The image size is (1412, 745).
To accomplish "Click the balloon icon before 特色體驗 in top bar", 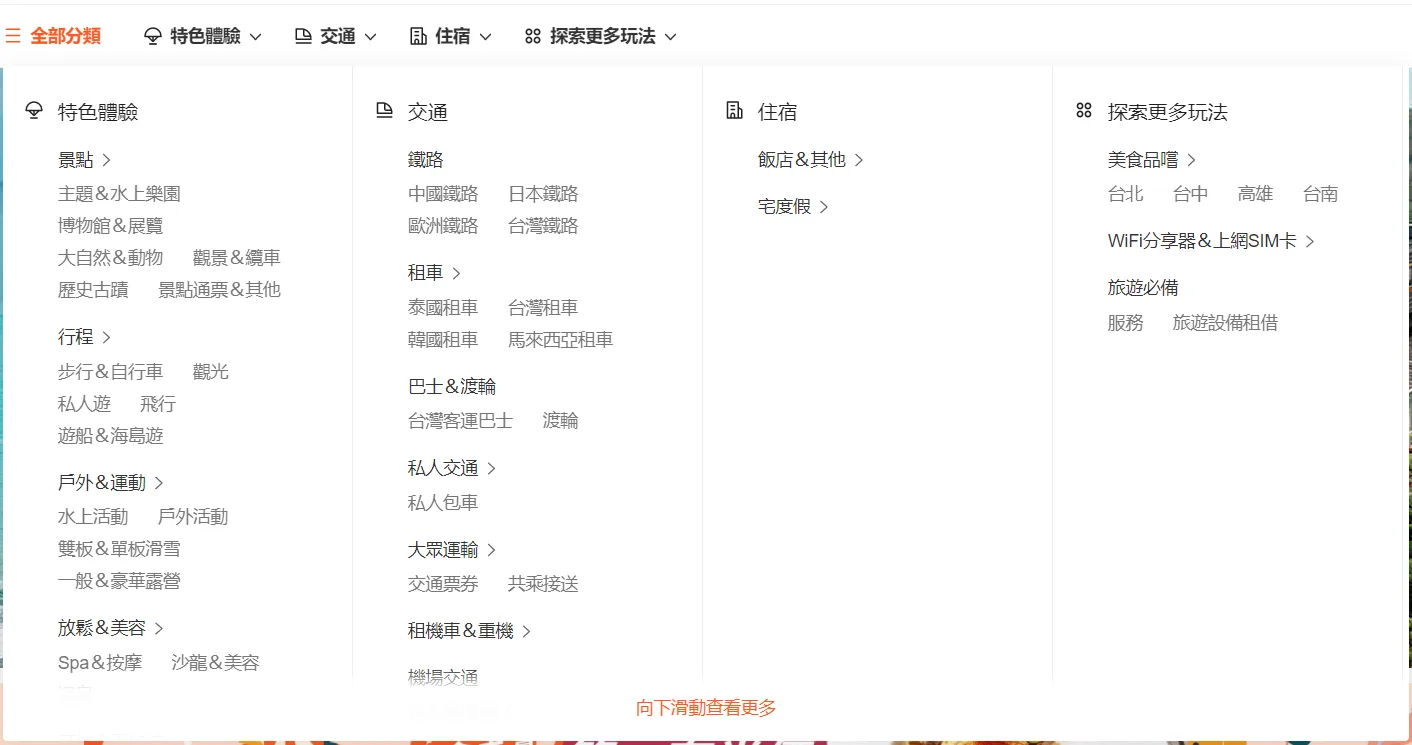I will 153,36.
